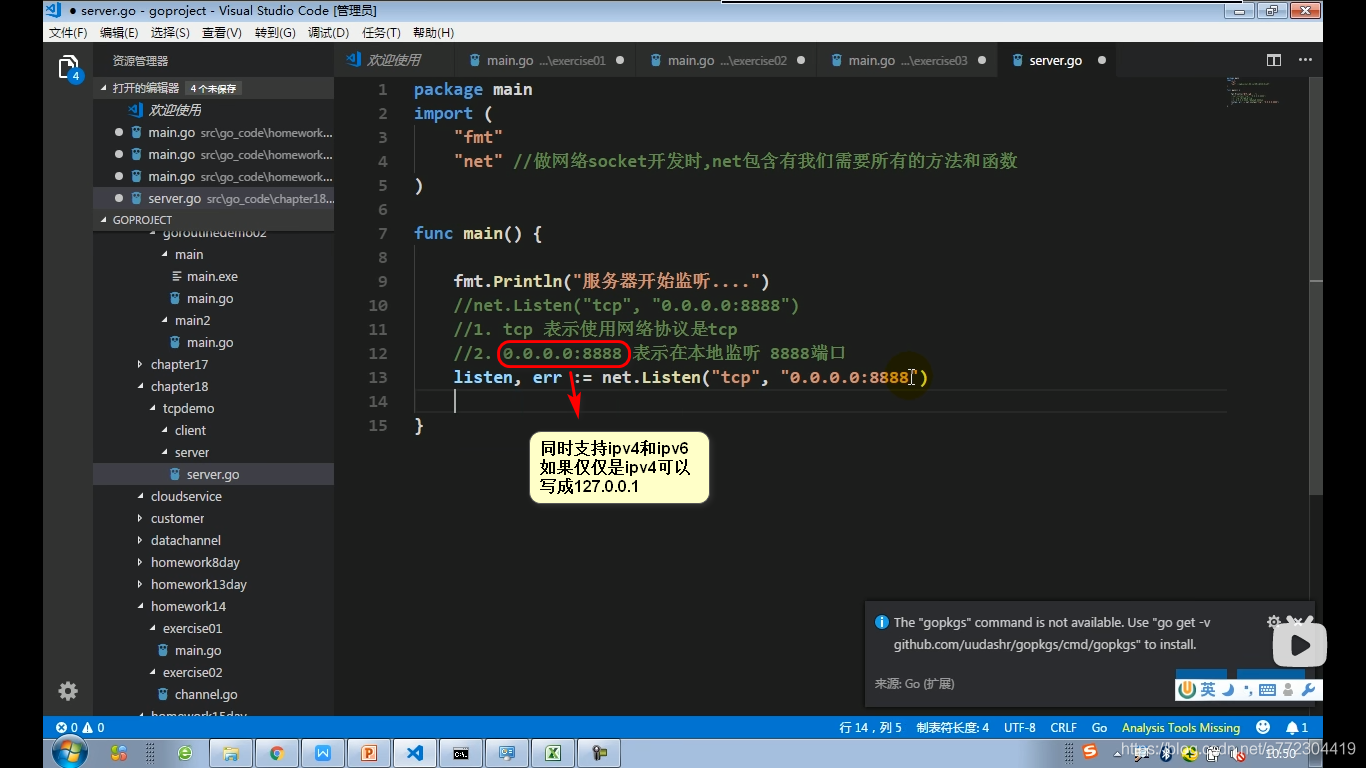Open the 文件(F) menu
This screenshot has width=1366, height=768.
pos(68,33)
